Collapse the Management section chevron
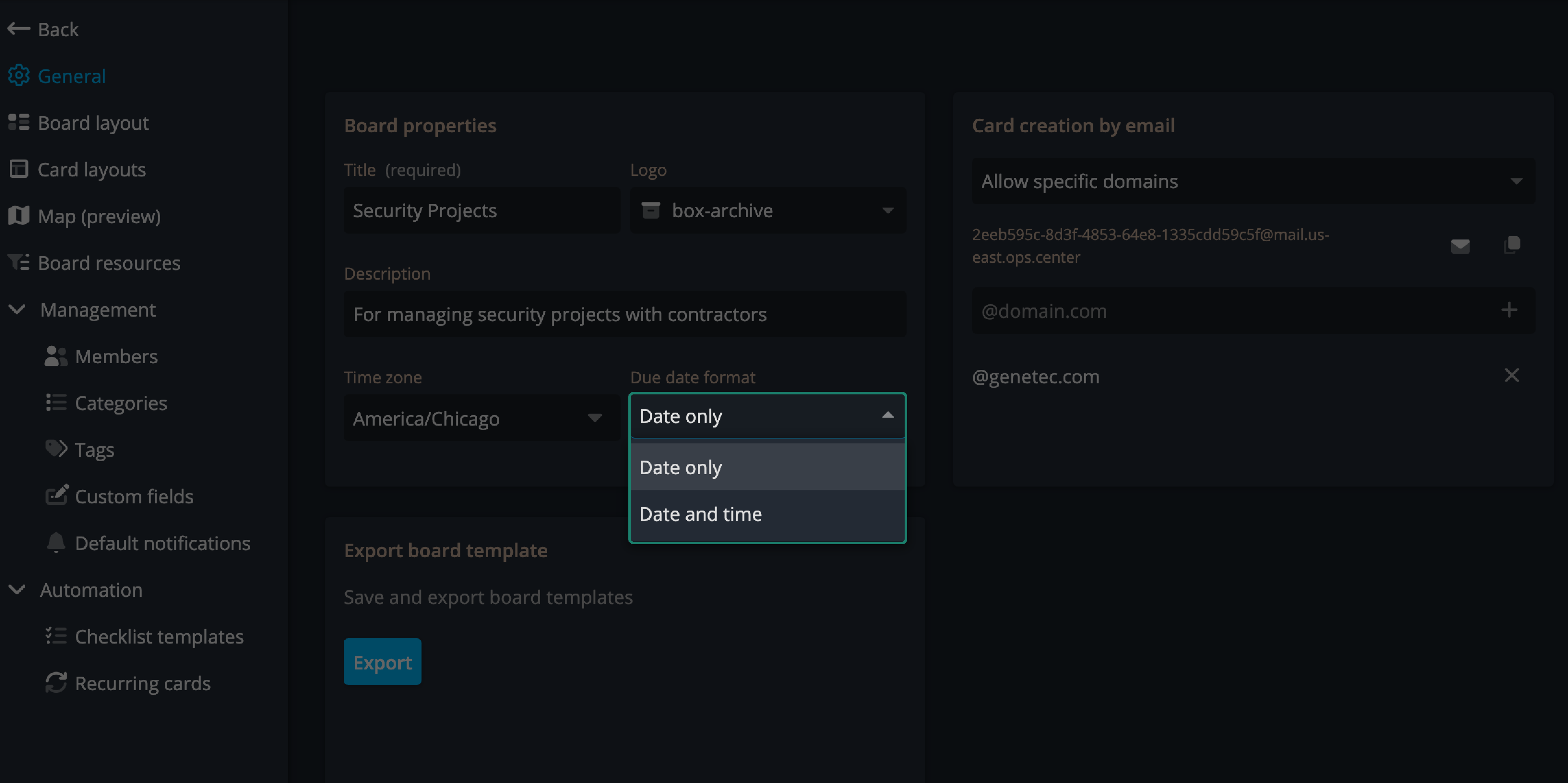1568x783 pixels. coord(18,309)
